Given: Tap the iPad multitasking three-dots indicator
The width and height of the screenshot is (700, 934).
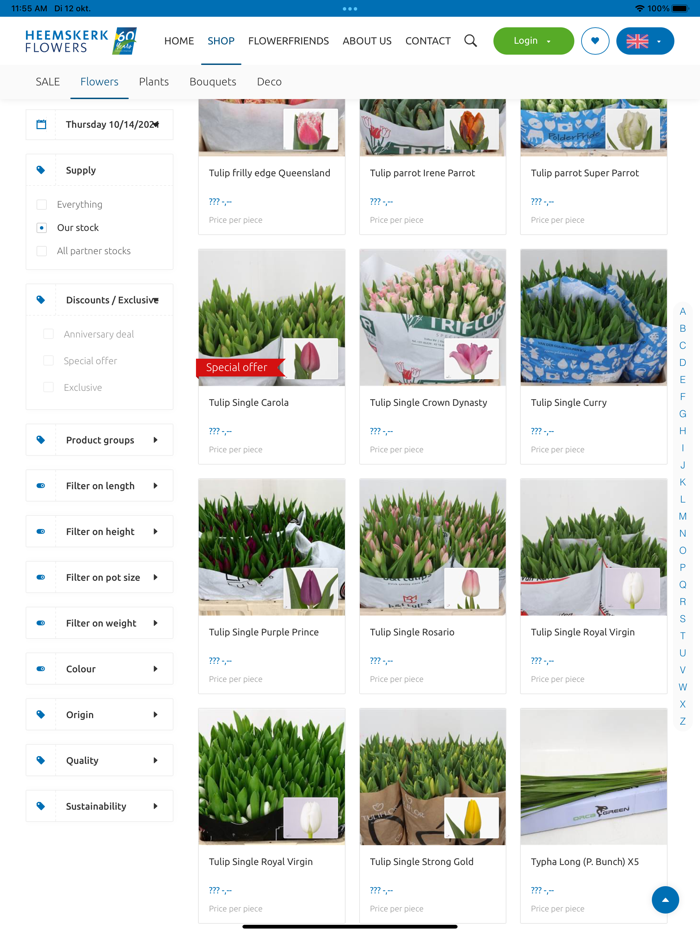Looking at the screenshot, I should [x=350, y=9].
